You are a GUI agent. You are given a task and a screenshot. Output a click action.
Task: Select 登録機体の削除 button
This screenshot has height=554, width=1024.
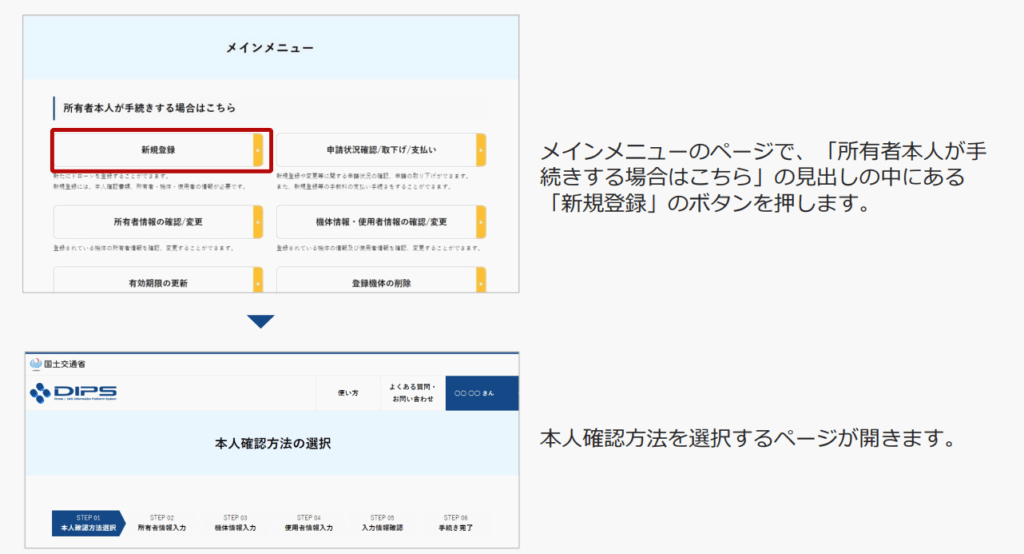pyautogui.click(x=381, y=280)
